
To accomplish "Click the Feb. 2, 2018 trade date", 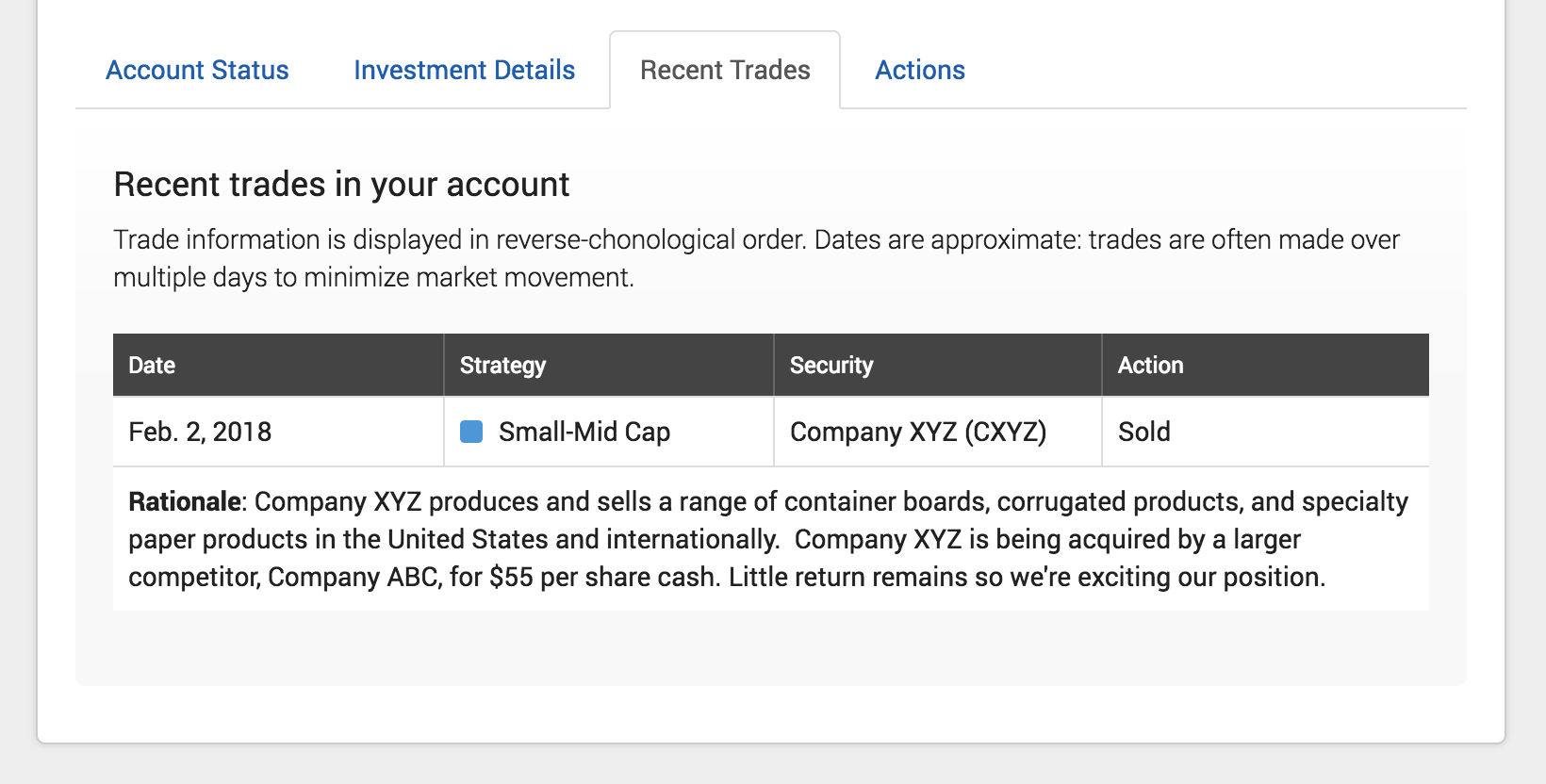I will point(200,432).
